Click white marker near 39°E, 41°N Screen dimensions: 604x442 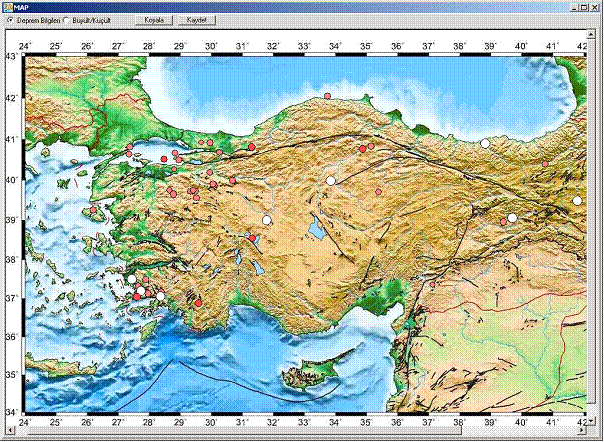[x=485, y=144]
